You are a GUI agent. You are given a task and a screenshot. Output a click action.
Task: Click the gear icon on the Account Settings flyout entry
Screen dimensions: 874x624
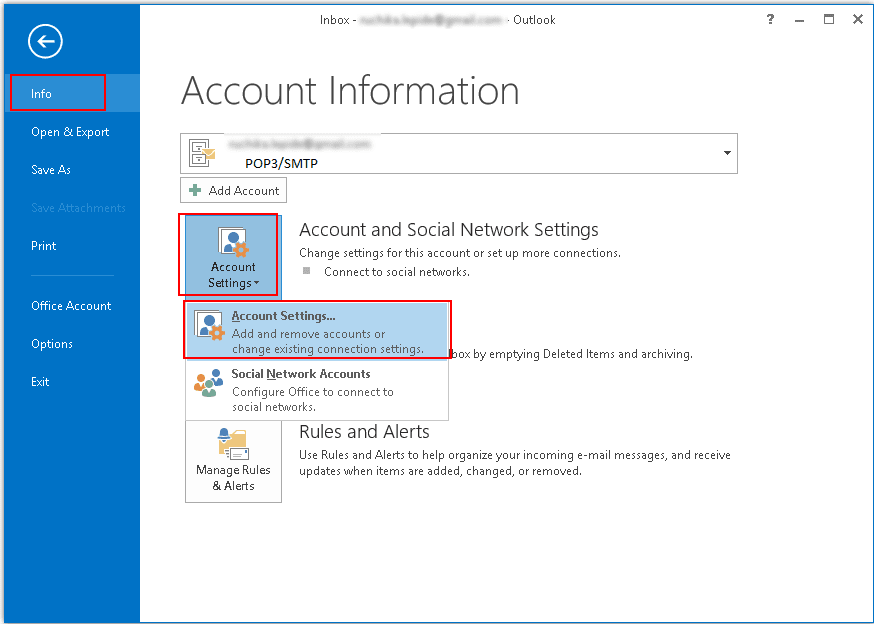point(210,322)
